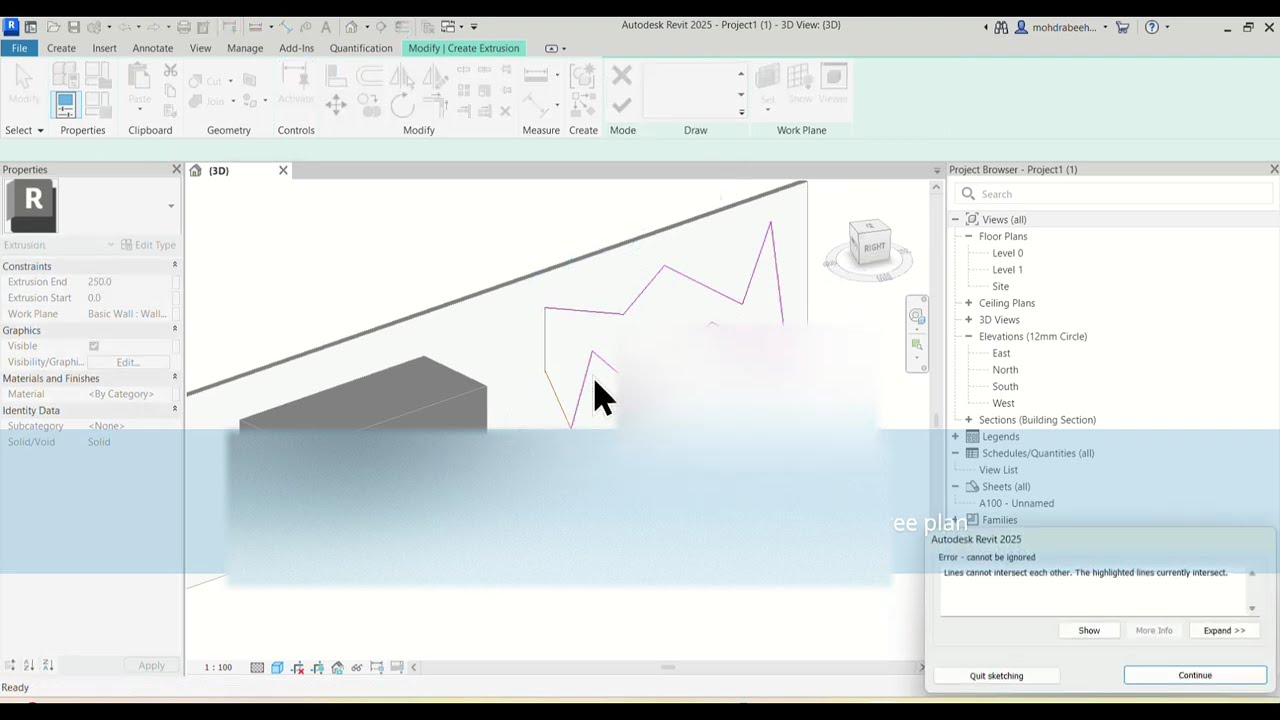This screenshot has height=720, width=1280.
Task: Select Level 1 floor plan
Action: pyautogui.click(x=1007, y=270)
